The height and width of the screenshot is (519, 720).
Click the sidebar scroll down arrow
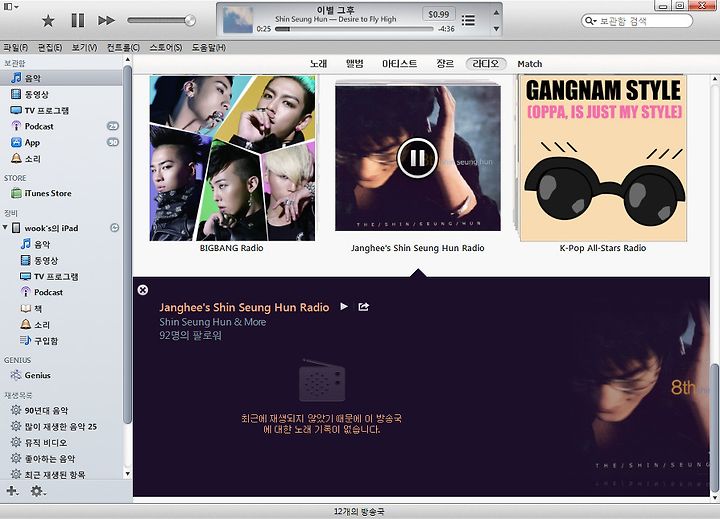pos(127,474)
